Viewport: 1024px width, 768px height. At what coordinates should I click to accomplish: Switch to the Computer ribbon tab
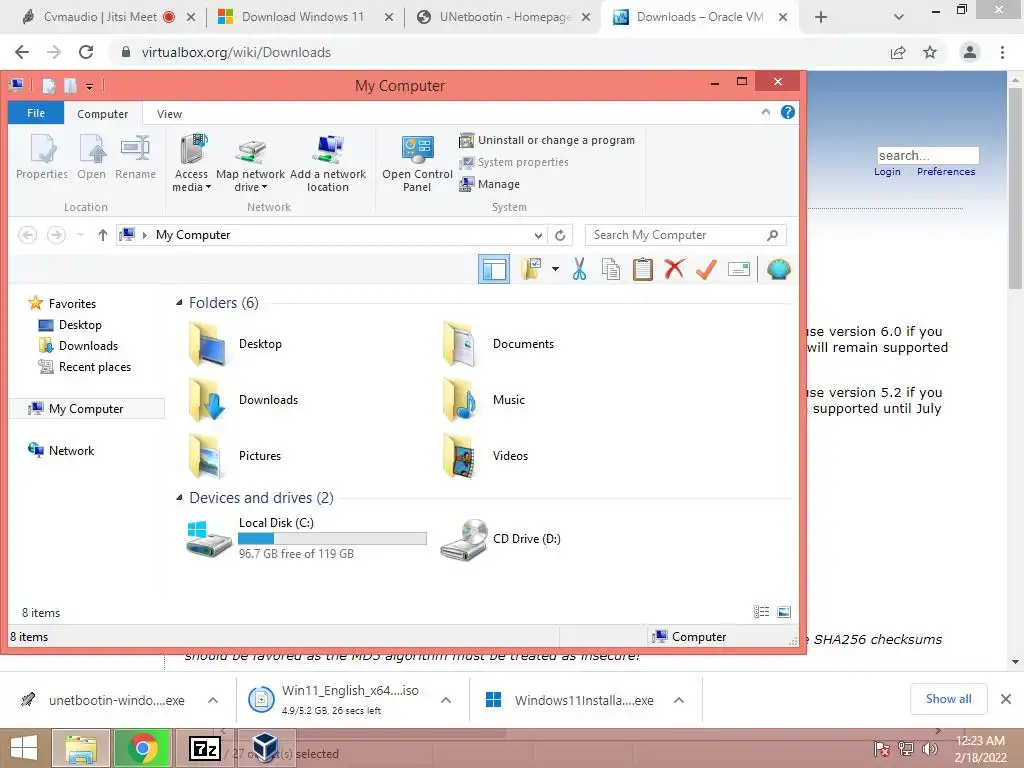[103, 114]
